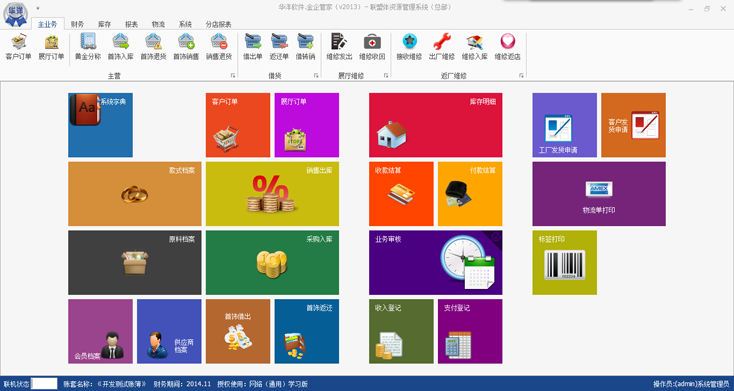Open 客户订单 from the ribbon toolbar
Viewport: 734px width, 391px height.
pyautogui.click(x=19, y=47)
